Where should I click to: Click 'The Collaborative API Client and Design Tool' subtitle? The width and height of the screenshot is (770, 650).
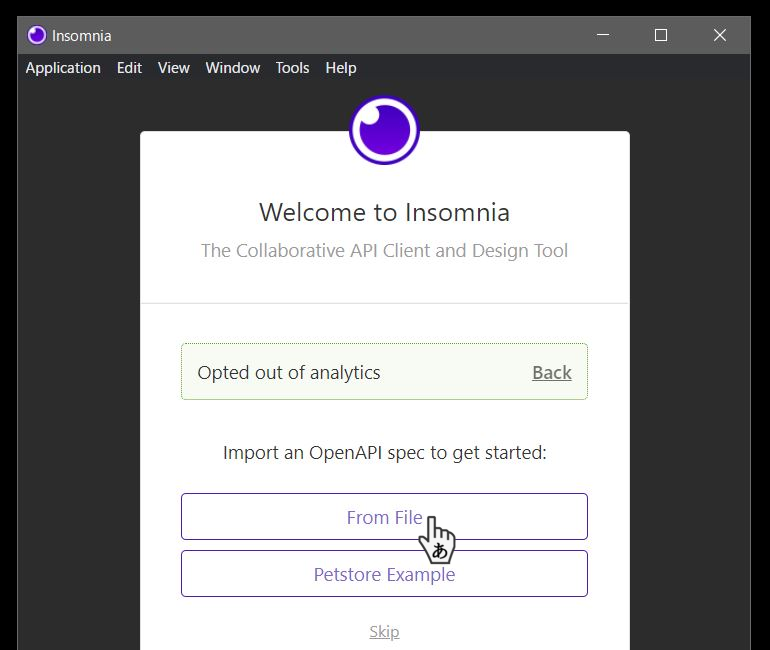pos(384,250)
